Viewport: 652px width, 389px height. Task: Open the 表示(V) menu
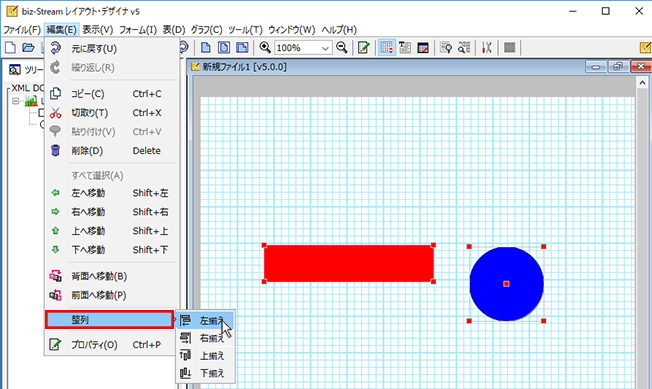point(98,30)
